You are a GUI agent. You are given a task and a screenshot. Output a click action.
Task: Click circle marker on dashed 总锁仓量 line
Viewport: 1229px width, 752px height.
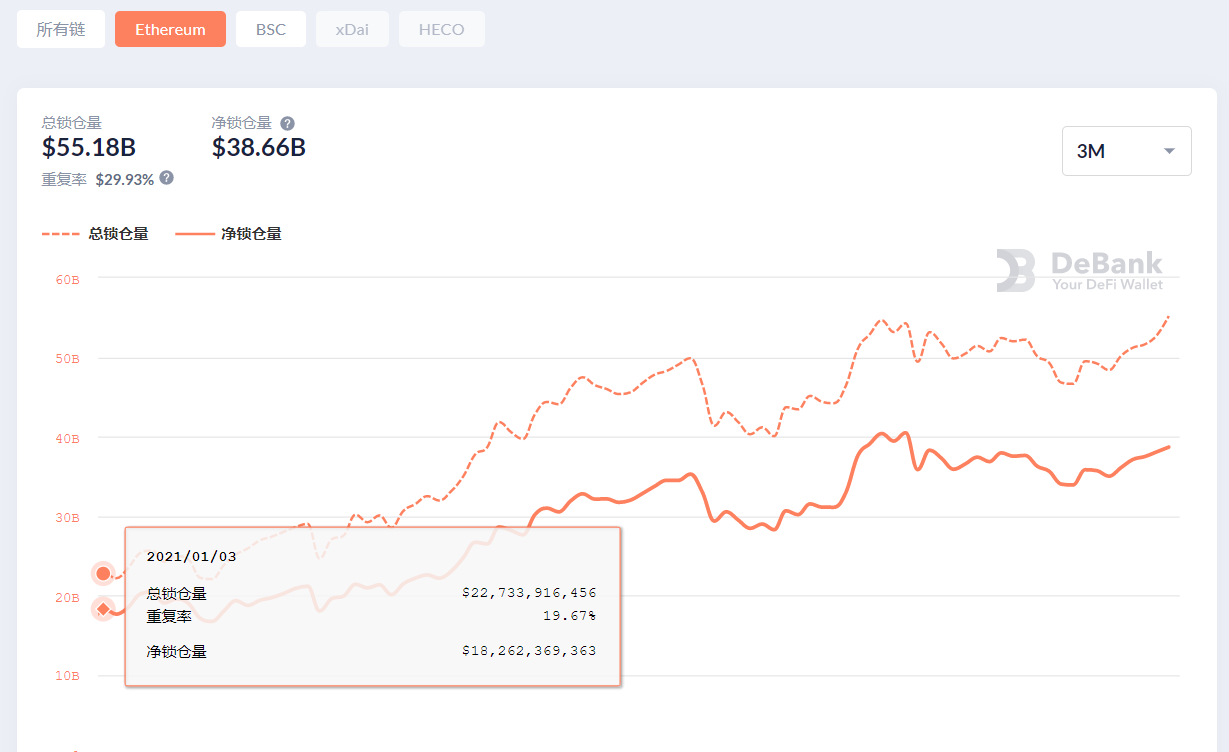coord(103,573)
